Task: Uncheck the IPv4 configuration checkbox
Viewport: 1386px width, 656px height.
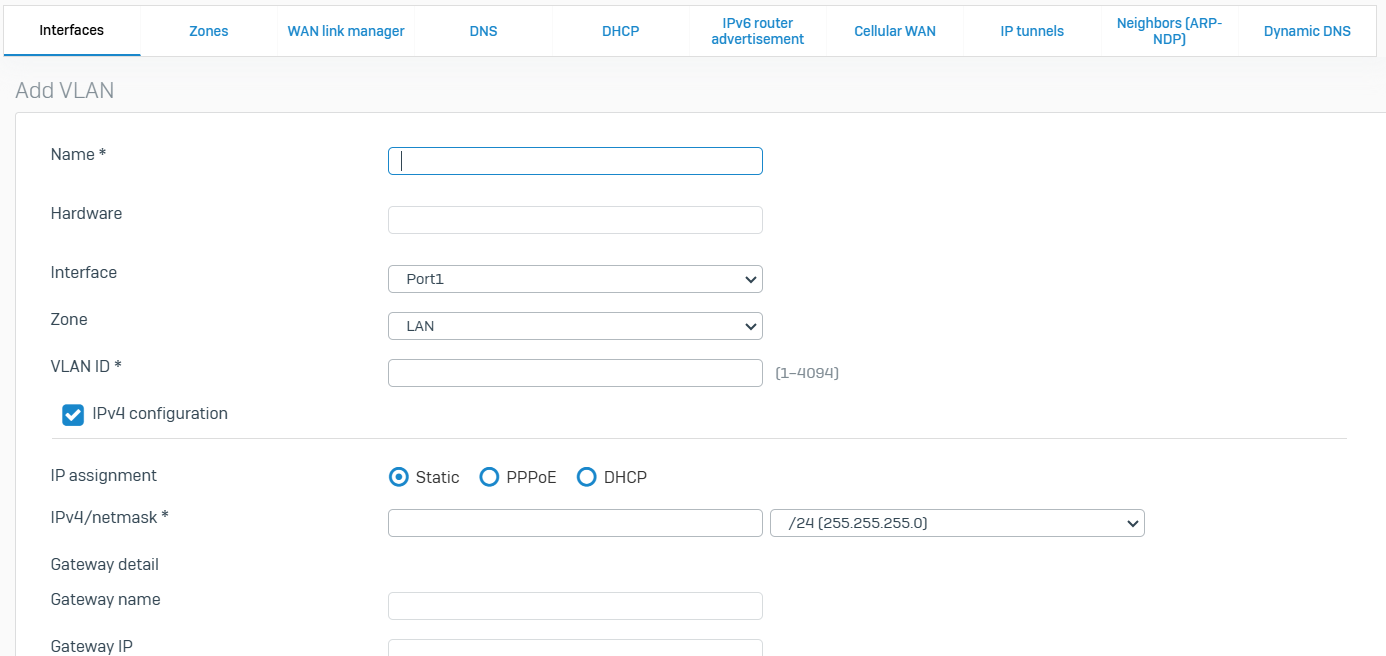Action: click(73, 415)
